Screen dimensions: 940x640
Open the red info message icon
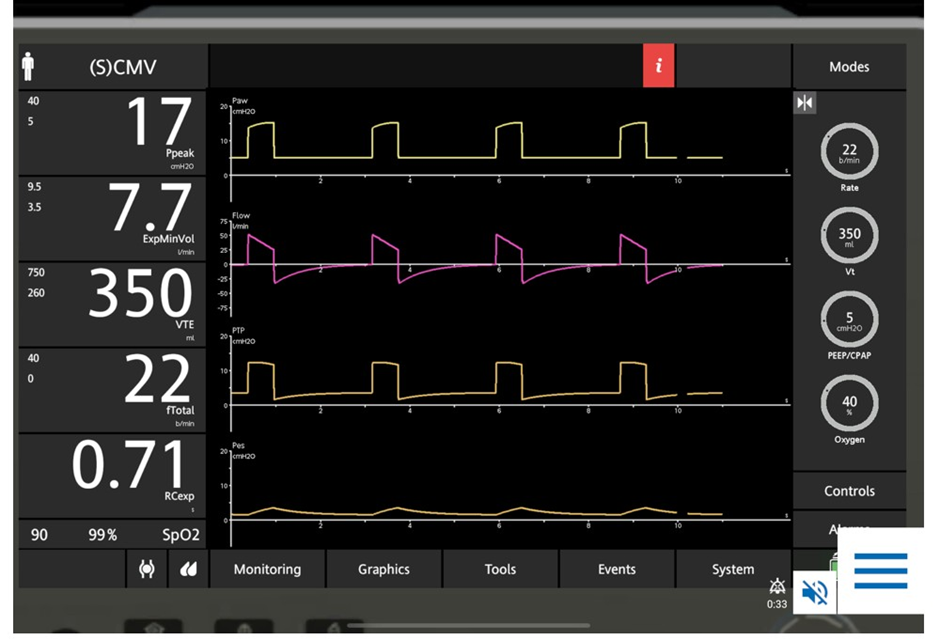(x=658, y=67)
